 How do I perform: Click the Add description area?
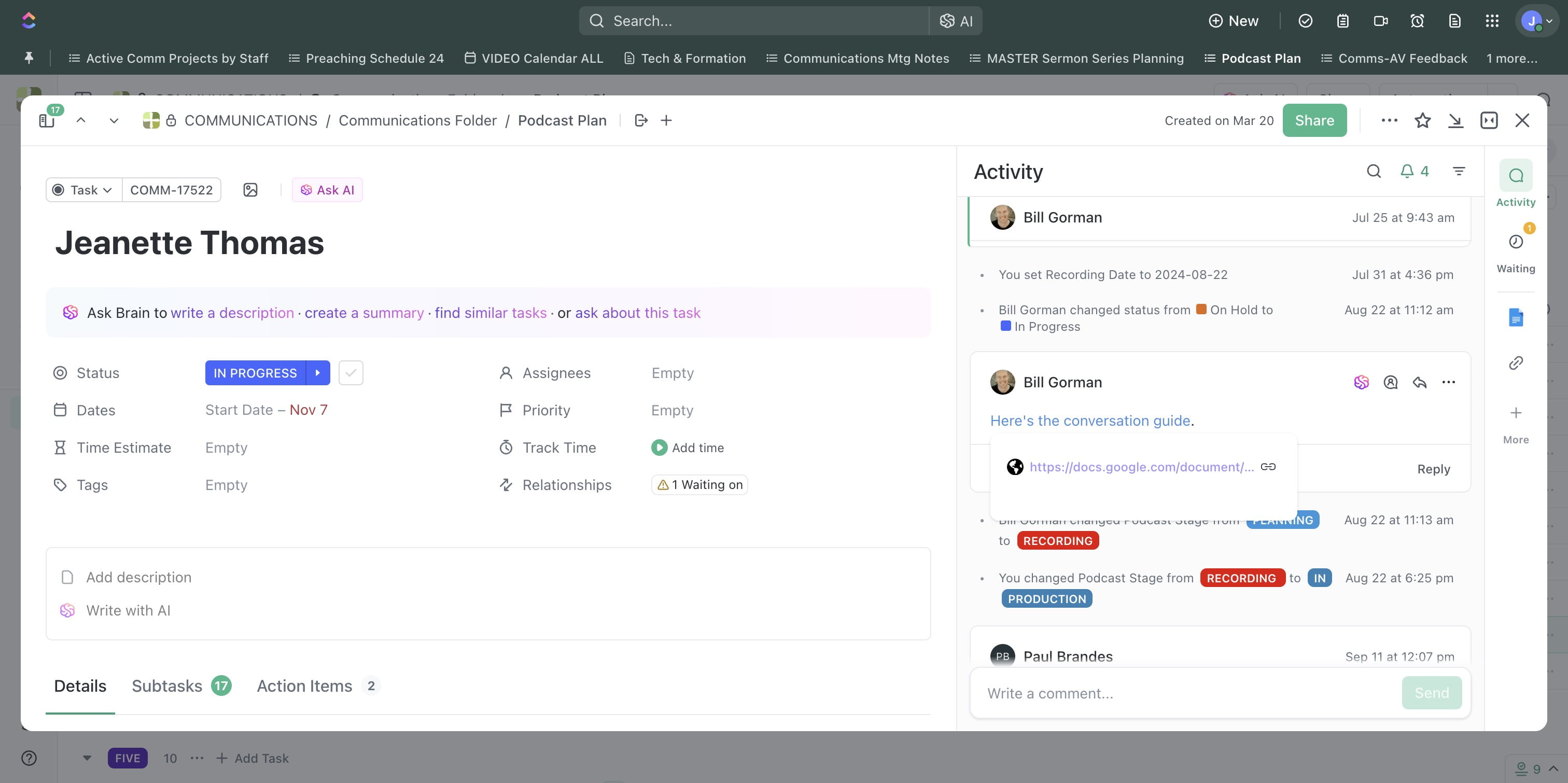coord(139,577)
